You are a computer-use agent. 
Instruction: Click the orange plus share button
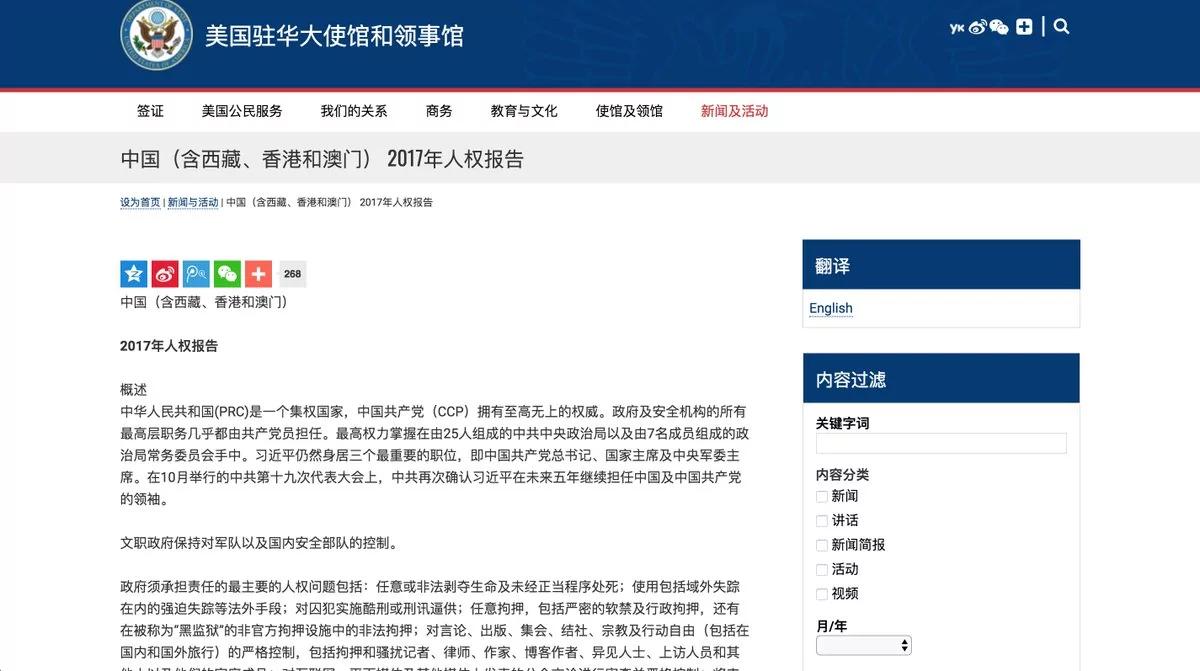[x=258, y=273]
